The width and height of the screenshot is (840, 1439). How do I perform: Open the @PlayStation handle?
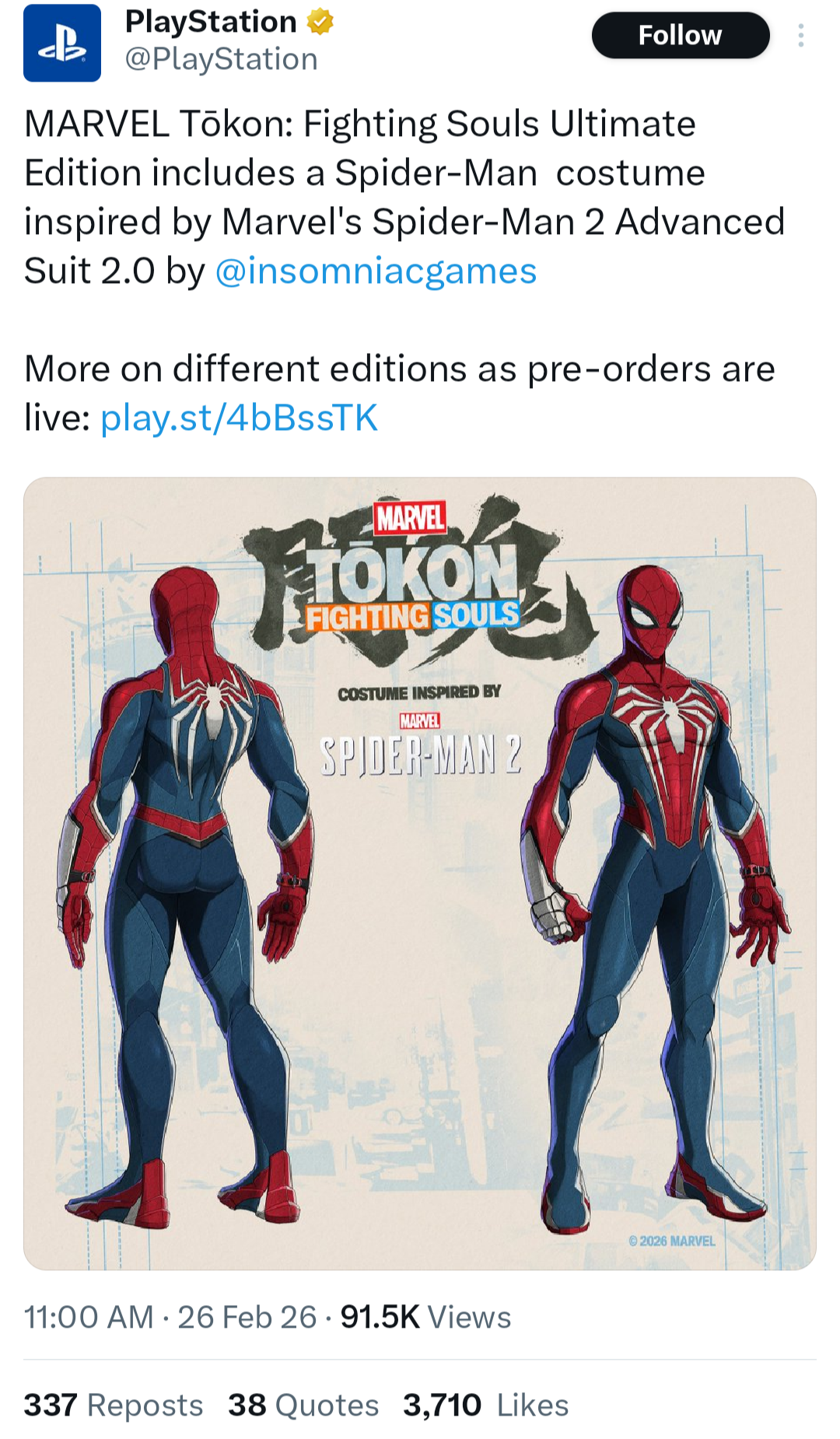[222, 59]
